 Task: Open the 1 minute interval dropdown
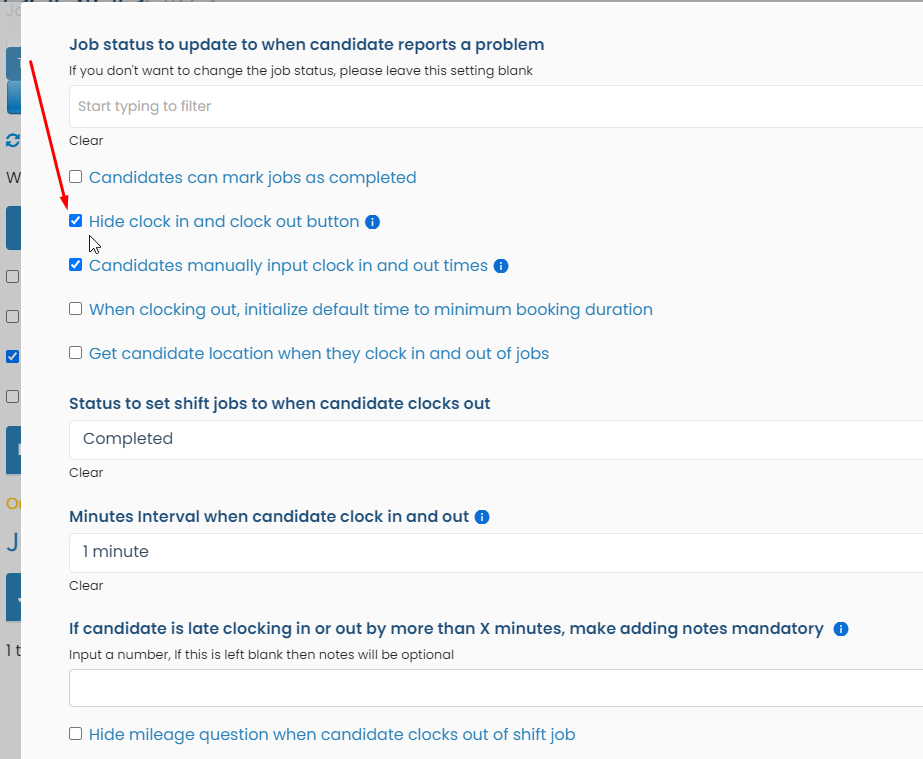(496, 552)
